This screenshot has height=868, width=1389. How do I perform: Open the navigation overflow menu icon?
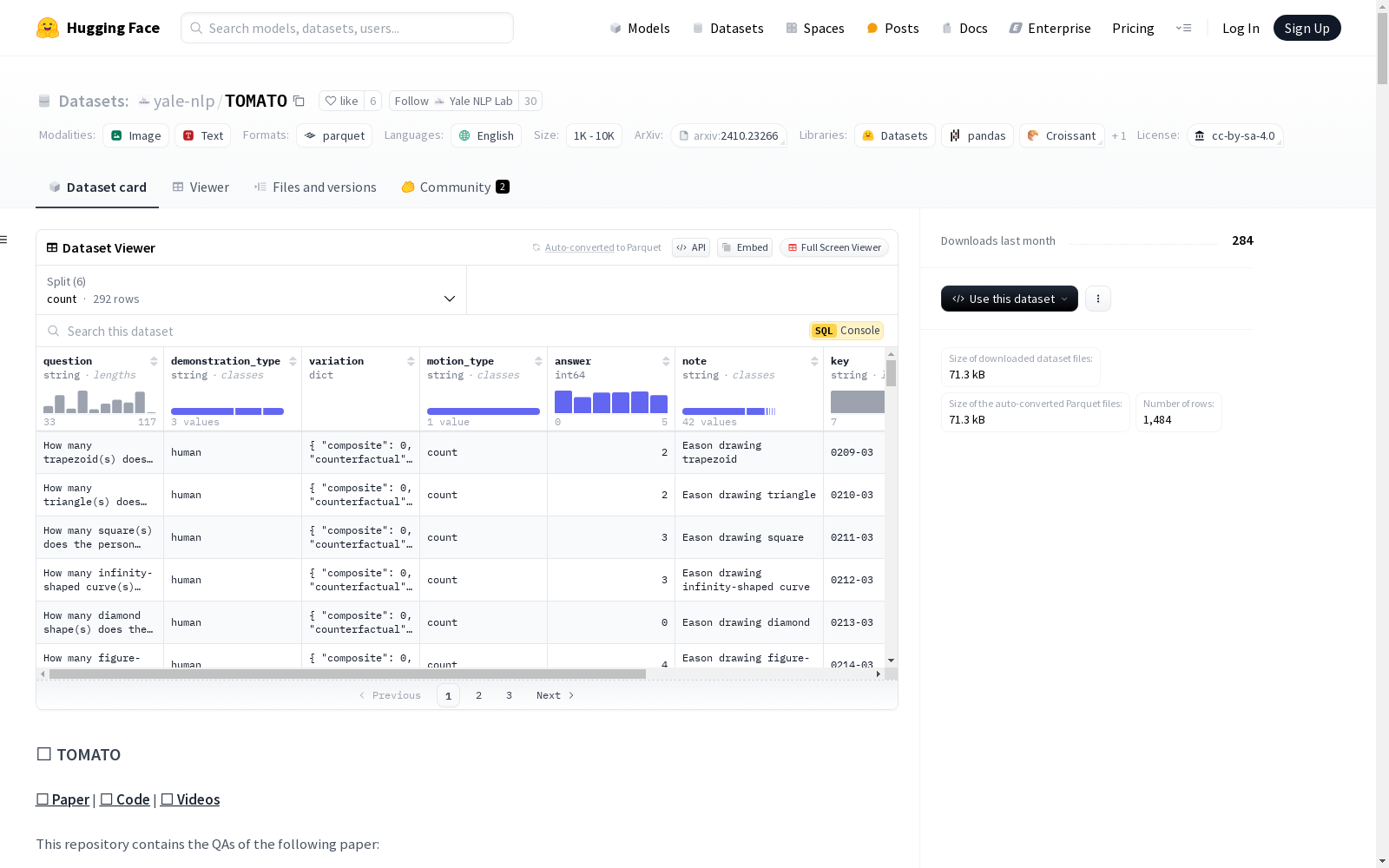tap(1183, 28)
